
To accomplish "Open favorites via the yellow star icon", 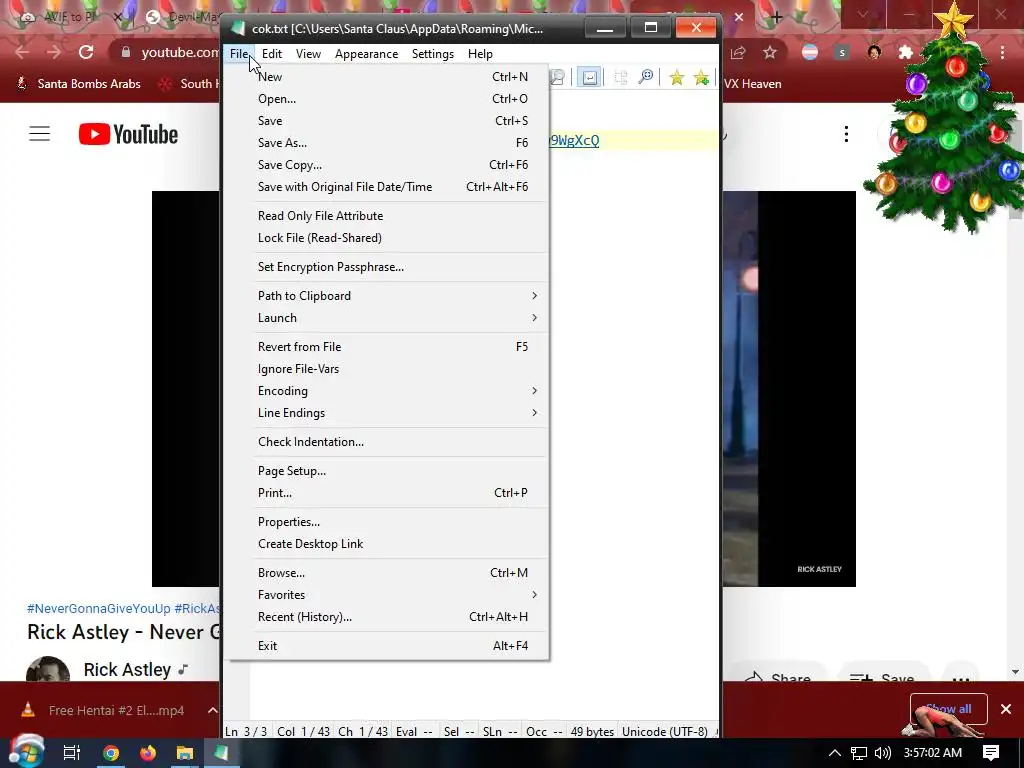I will tap(677, 78).
